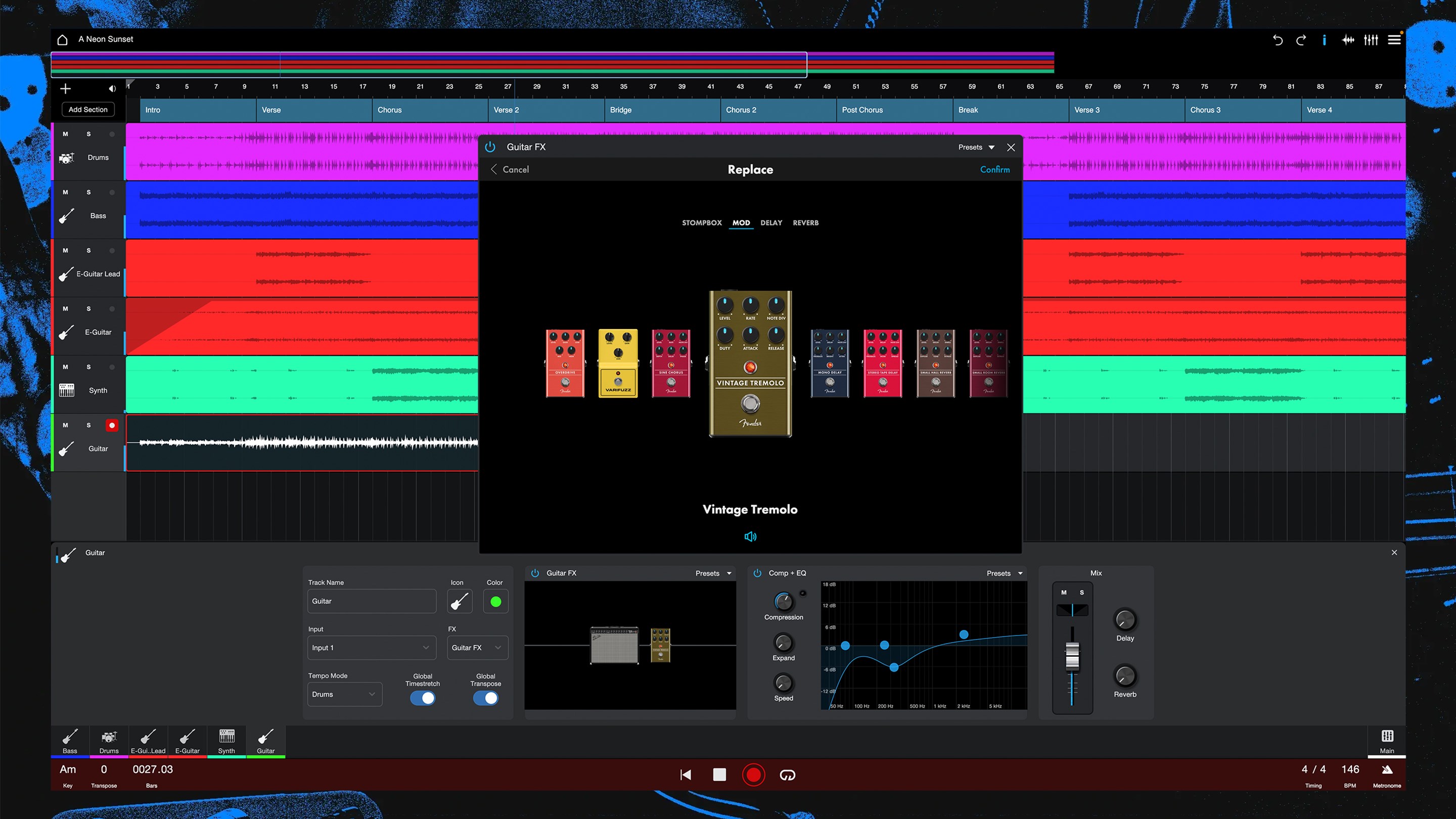Confirm the pedal replacement
This screenshot has height=819, width=1456.
pyautogui.click(x=995, y=169)
